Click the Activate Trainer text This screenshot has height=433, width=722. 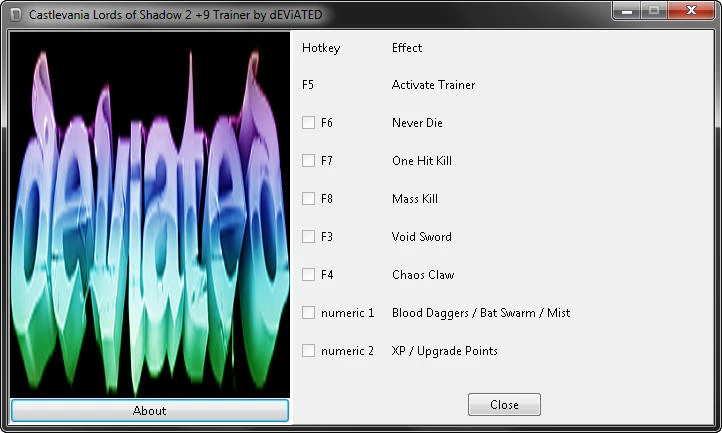(x=433, y=85)
